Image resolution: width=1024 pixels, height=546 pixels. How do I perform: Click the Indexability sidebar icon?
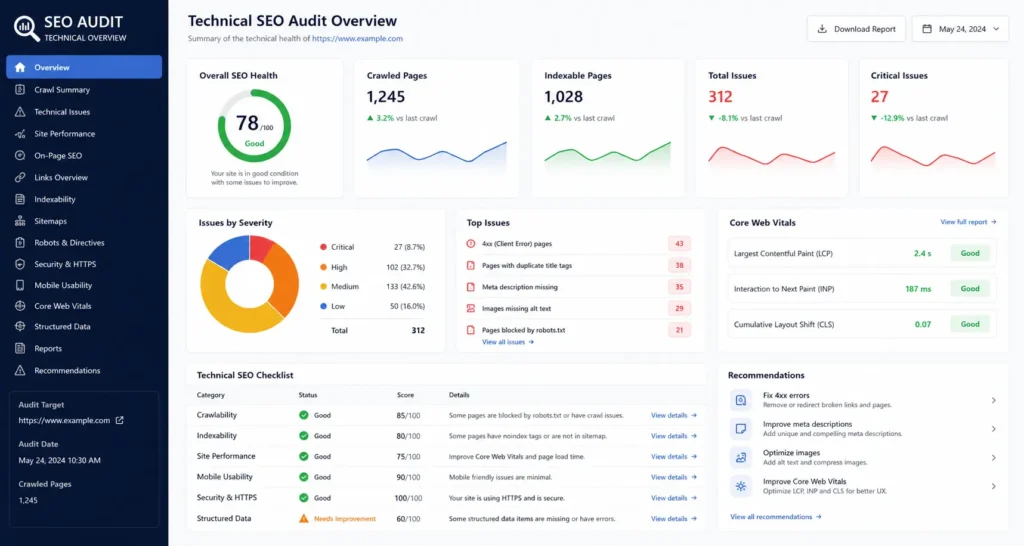tap(20, 199)
